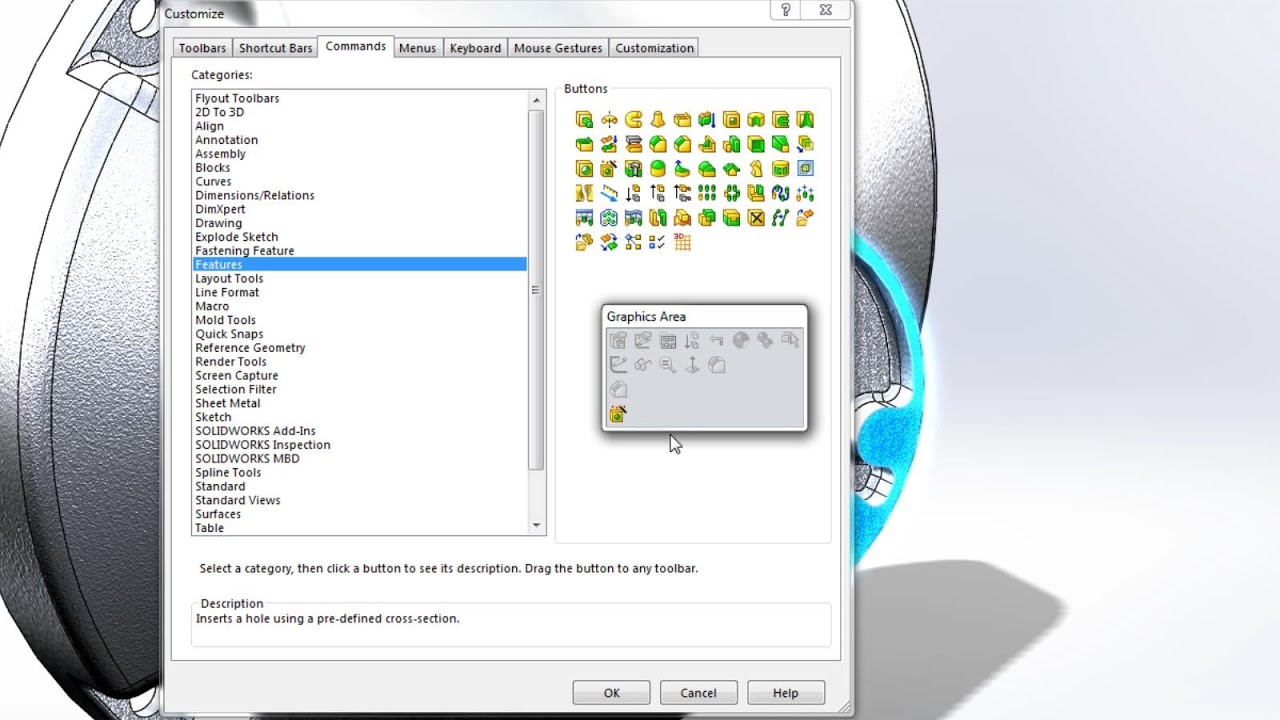Confirm with the OK button

tap(611, 693)
